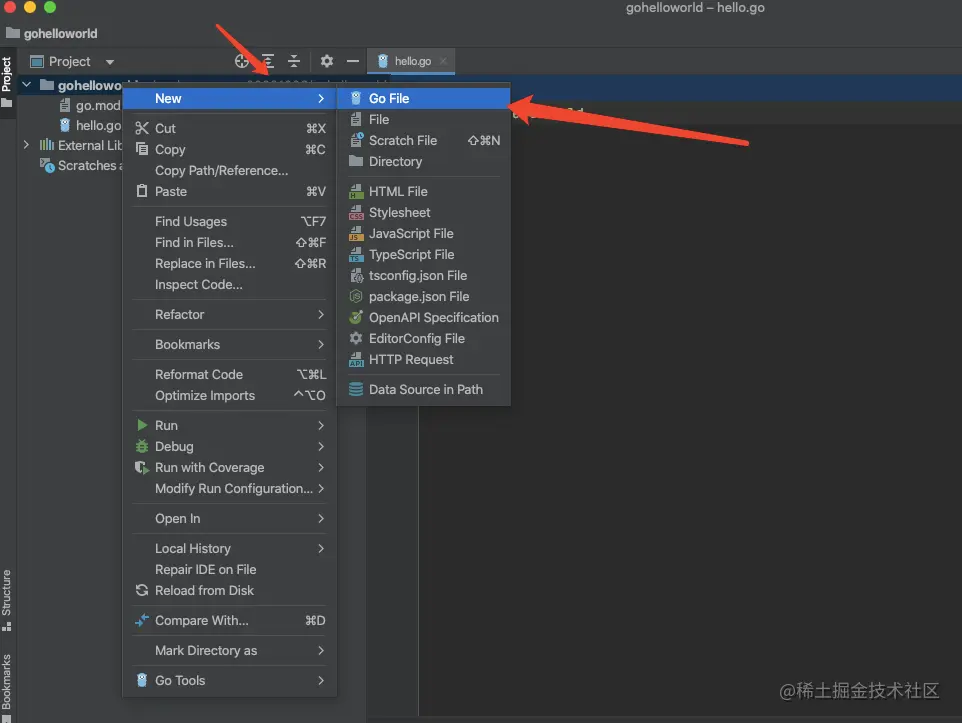Select go.mod in project tree
962x723 pixels.
(x=90, y=106)
